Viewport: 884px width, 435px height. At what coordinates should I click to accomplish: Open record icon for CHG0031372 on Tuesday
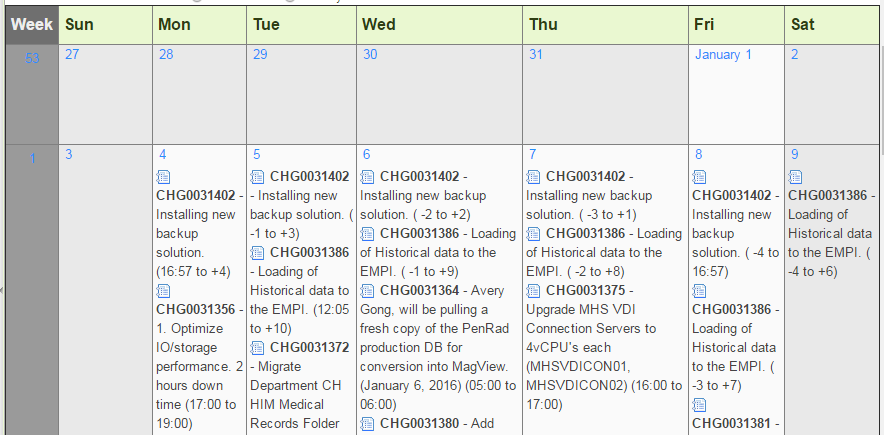(257, 348)
